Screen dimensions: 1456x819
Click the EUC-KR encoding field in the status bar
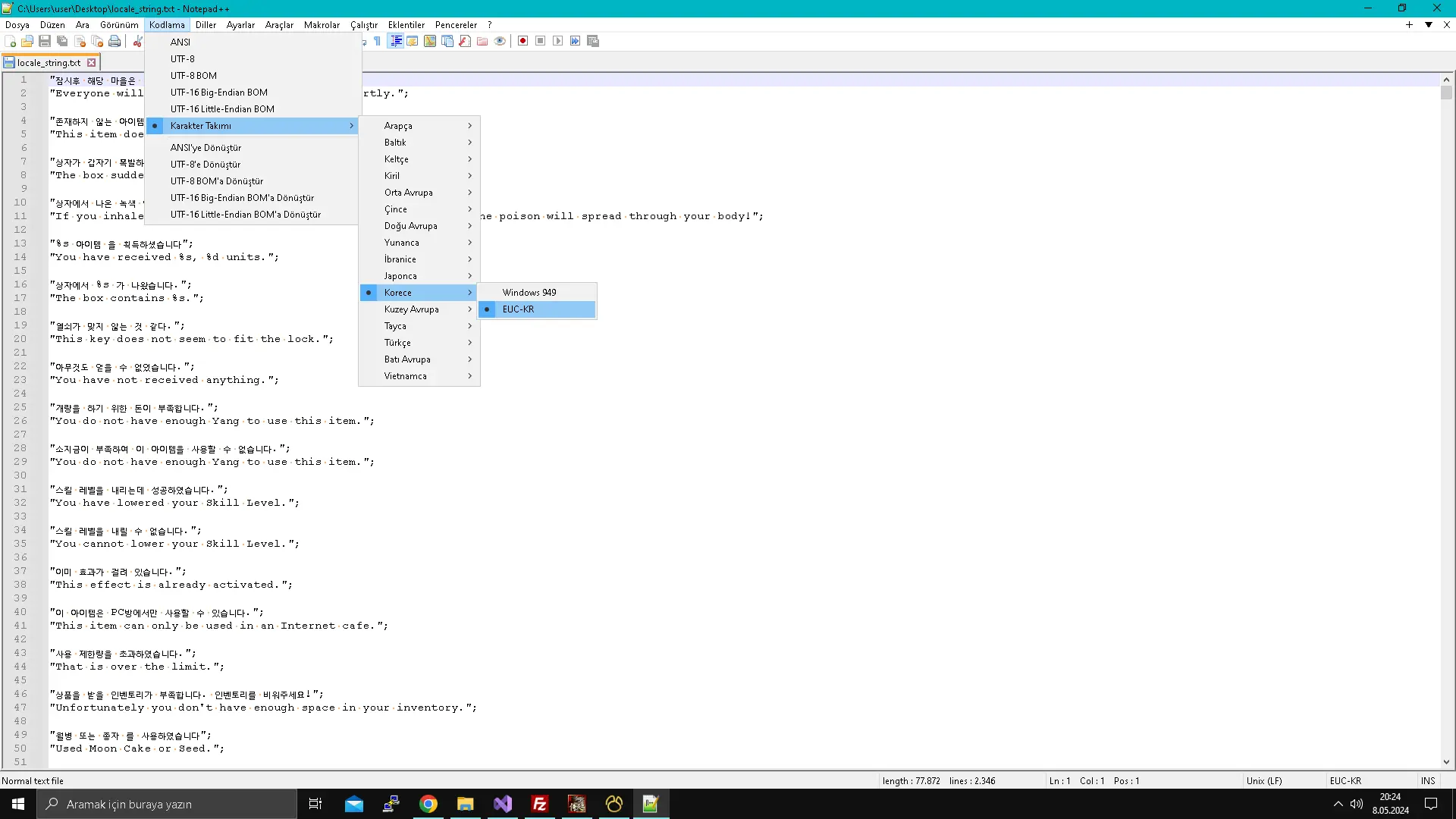point(1345,780)
